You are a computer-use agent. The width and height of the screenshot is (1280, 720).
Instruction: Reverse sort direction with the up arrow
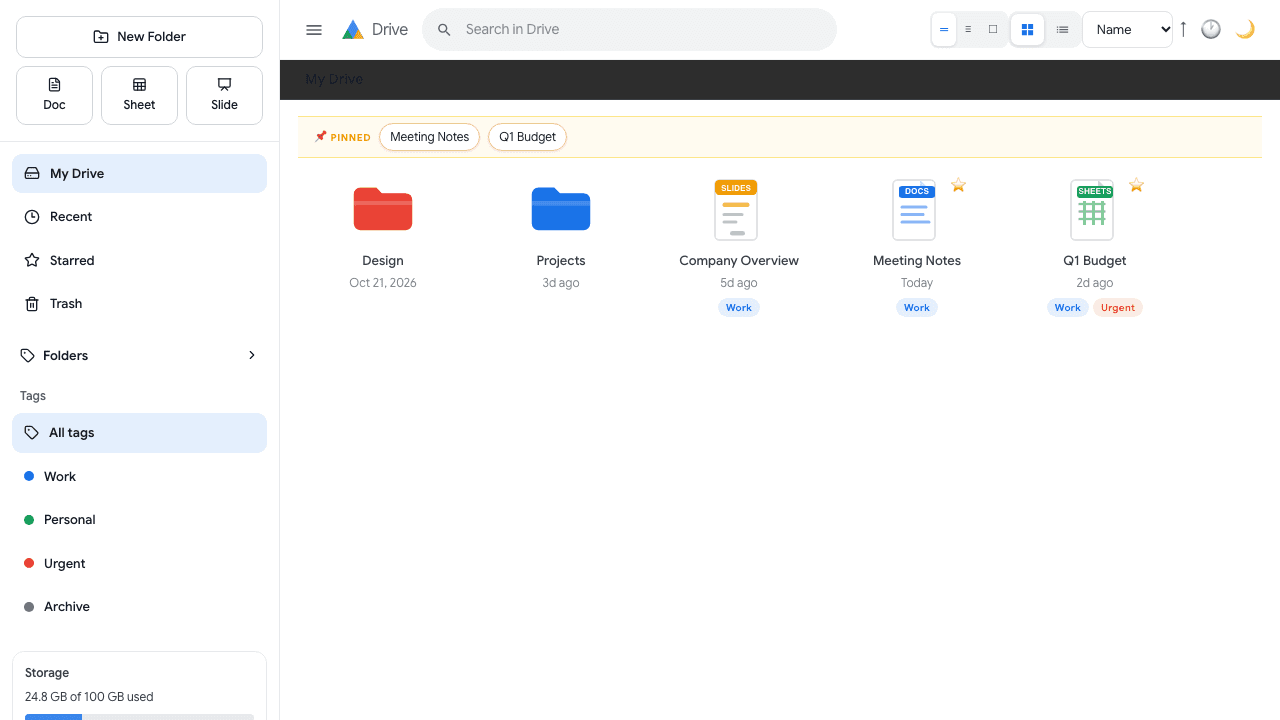point(1183,29)
